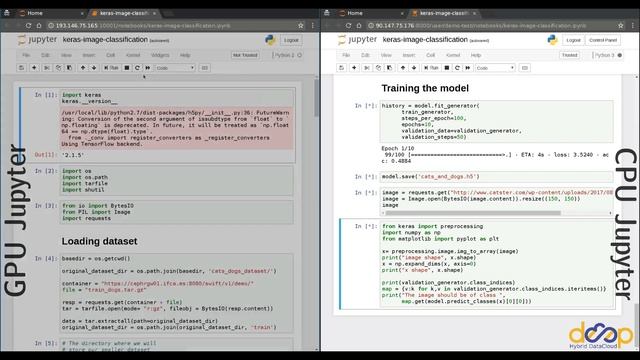
Task: Go to the home page in the right browser
Action: pyautogui.click(x=359, y=25)
